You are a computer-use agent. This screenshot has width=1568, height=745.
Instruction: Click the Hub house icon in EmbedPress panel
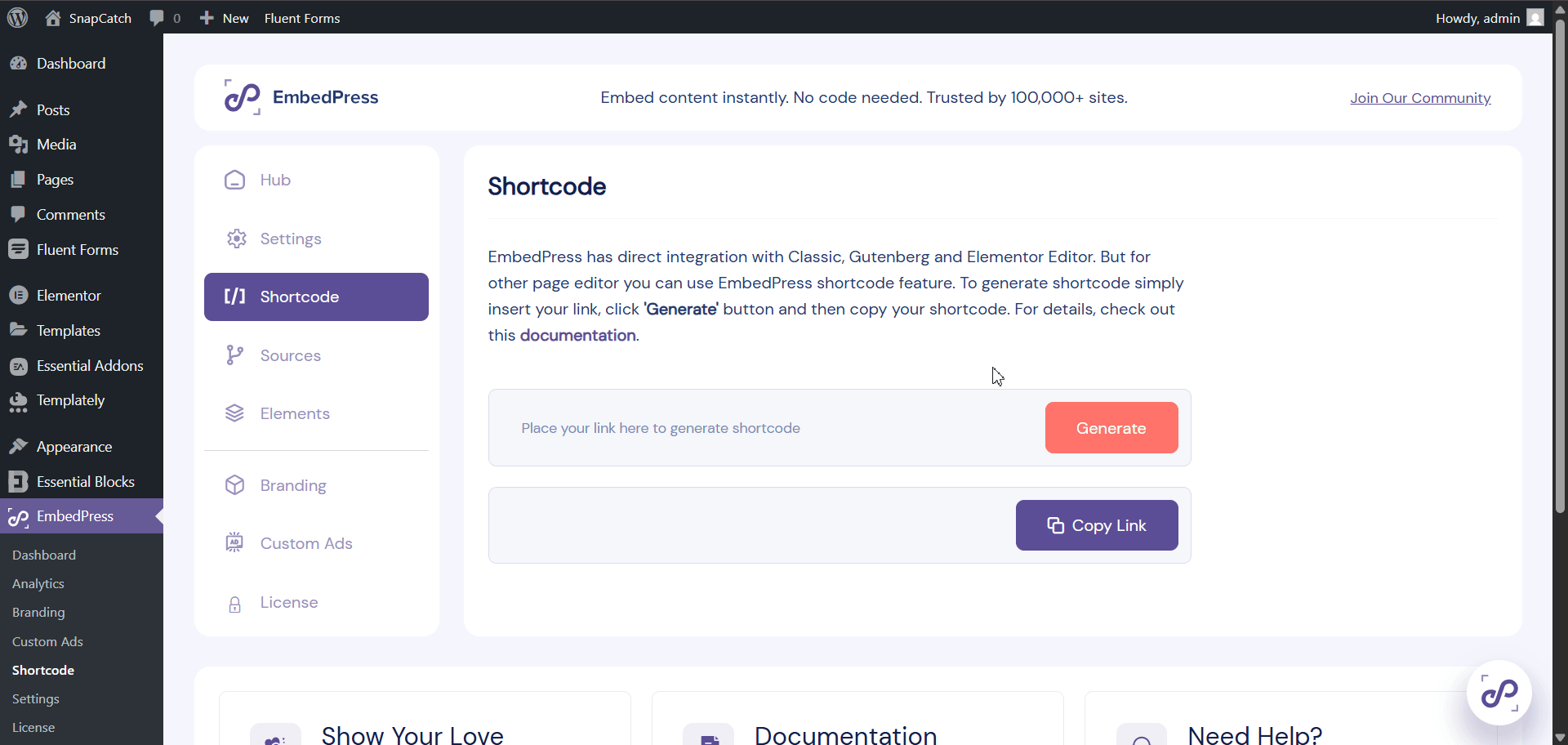234,180
